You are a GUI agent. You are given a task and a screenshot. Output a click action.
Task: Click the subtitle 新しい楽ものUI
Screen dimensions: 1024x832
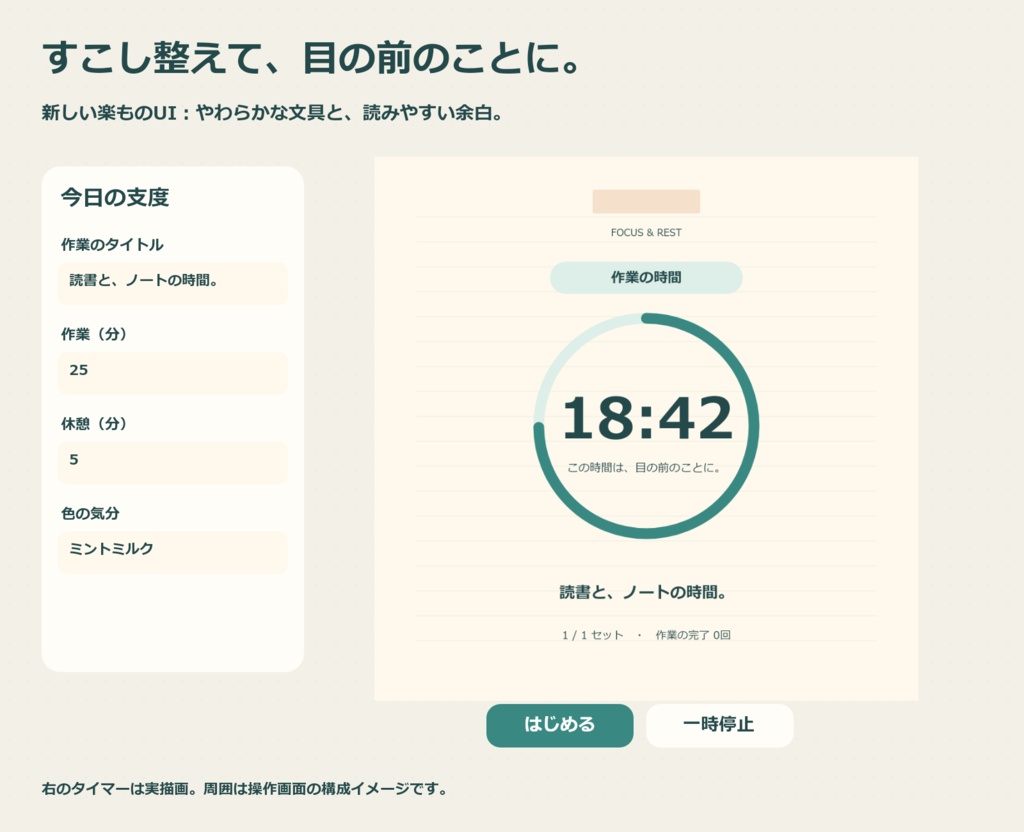tap(110, 113)
